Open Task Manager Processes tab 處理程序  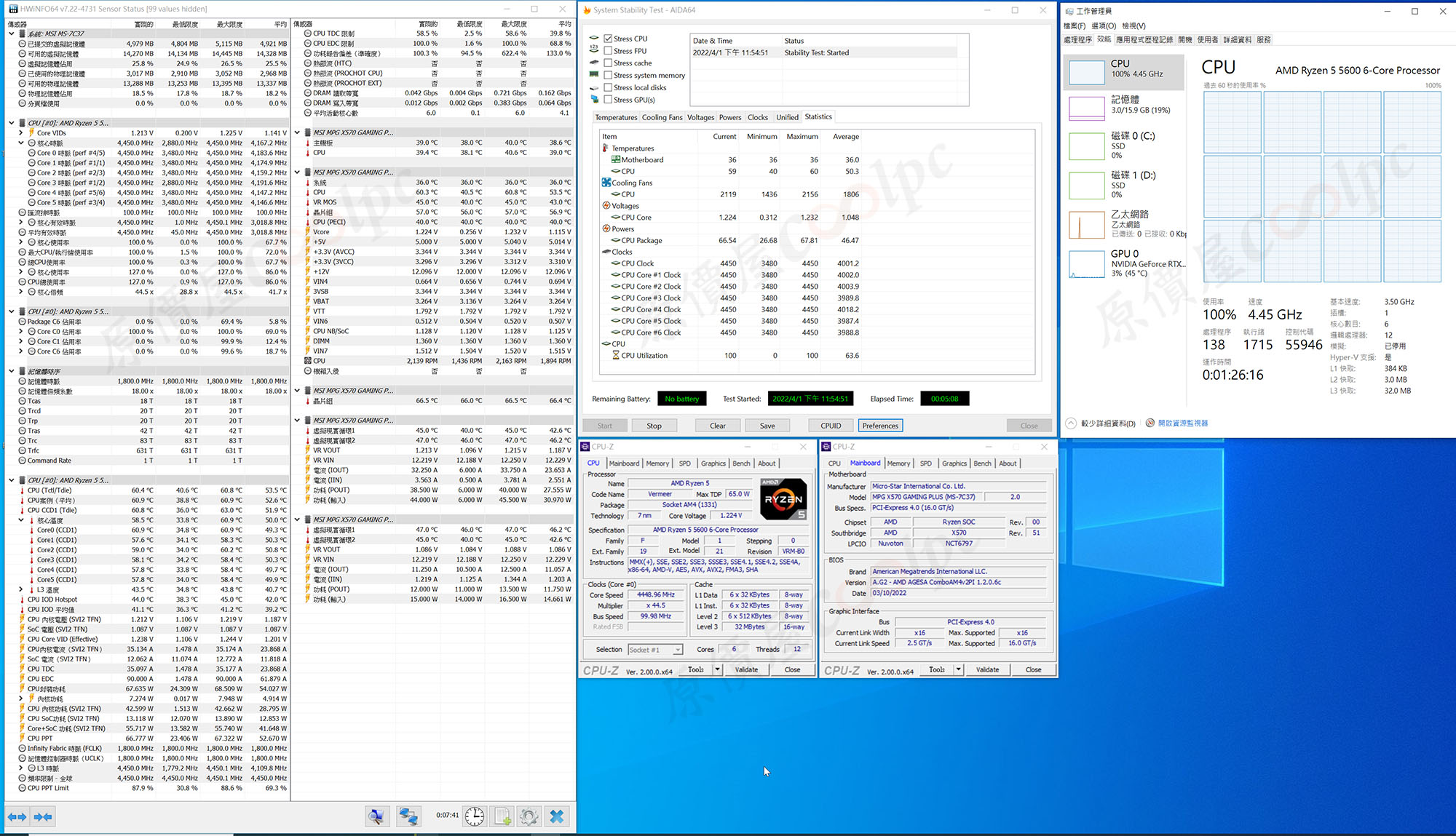click(1077, 40)
